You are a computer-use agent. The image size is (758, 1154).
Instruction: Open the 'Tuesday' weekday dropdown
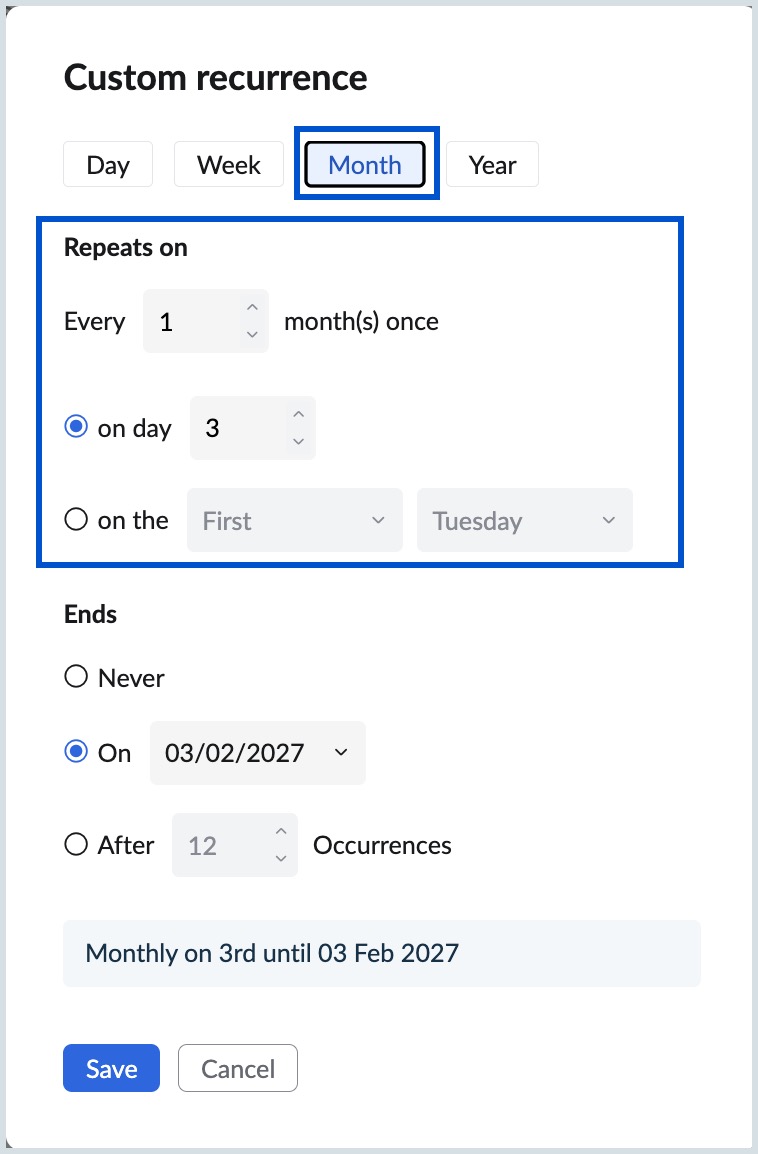[x=524, y=520]
